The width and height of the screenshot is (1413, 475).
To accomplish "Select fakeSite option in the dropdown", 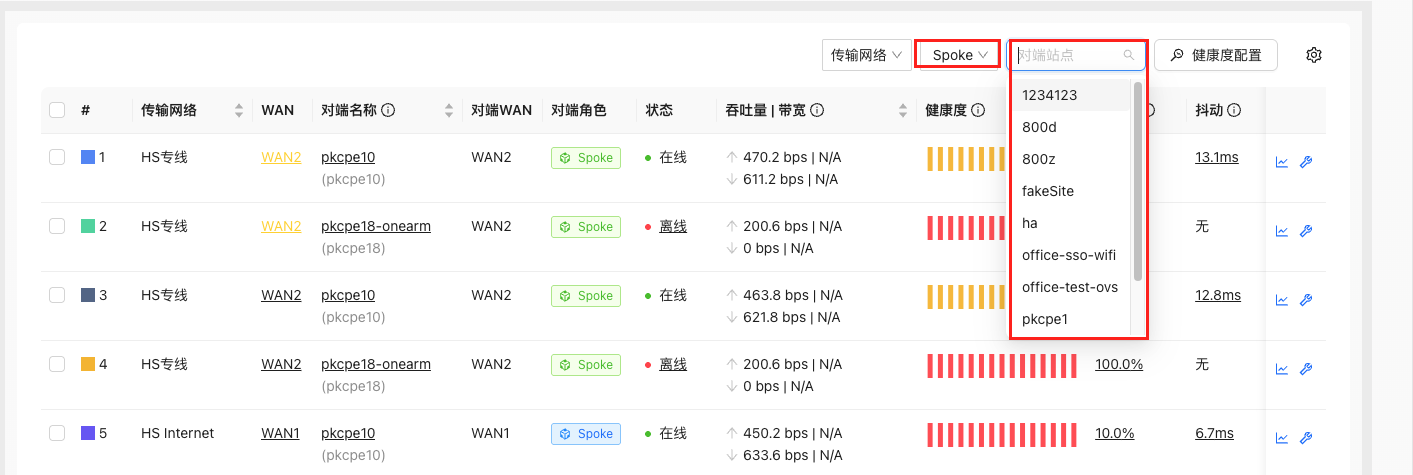I will (x=1048, y=191).
